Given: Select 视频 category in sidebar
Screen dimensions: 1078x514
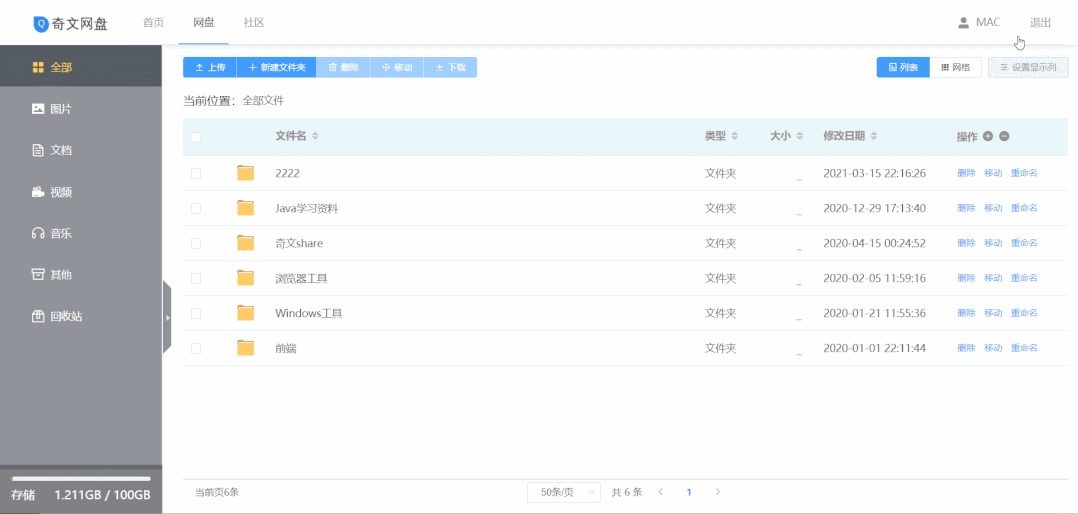Looking at the screenshot, I should 80,192.
